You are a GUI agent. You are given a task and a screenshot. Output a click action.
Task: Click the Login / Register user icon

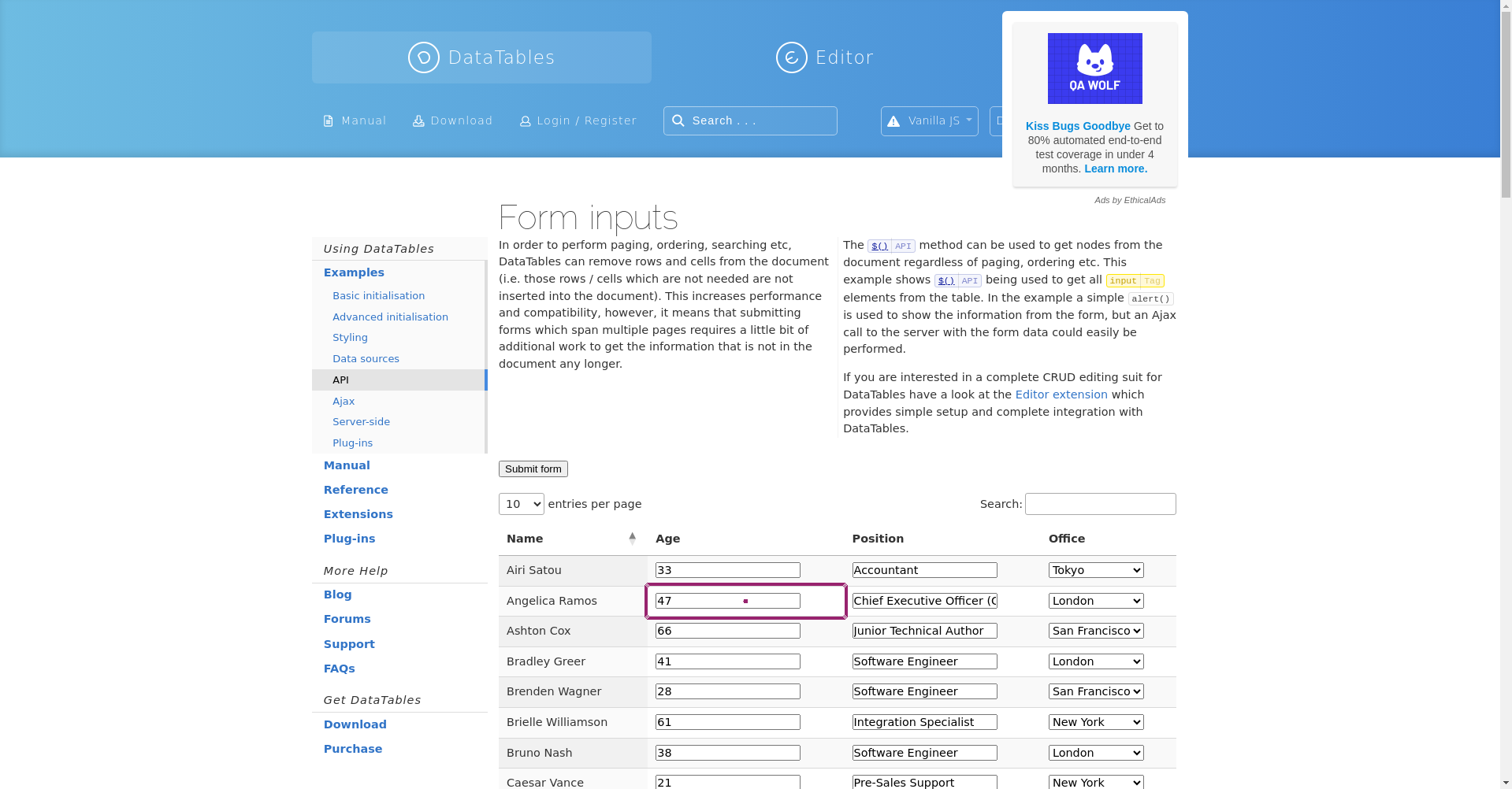(x=525, y=121)
